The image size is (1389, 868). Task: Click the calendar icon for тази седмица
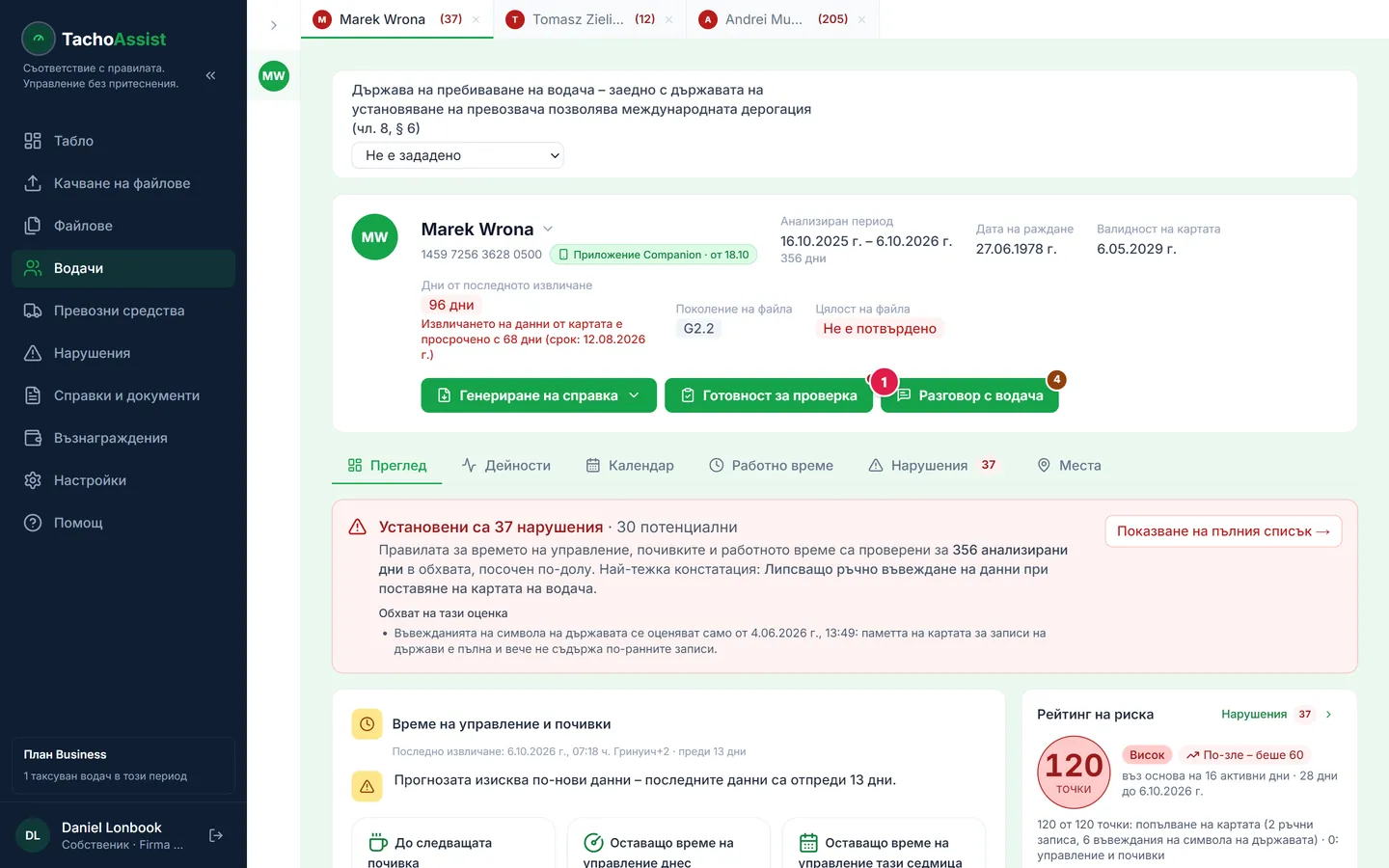[x=808, y=843]
